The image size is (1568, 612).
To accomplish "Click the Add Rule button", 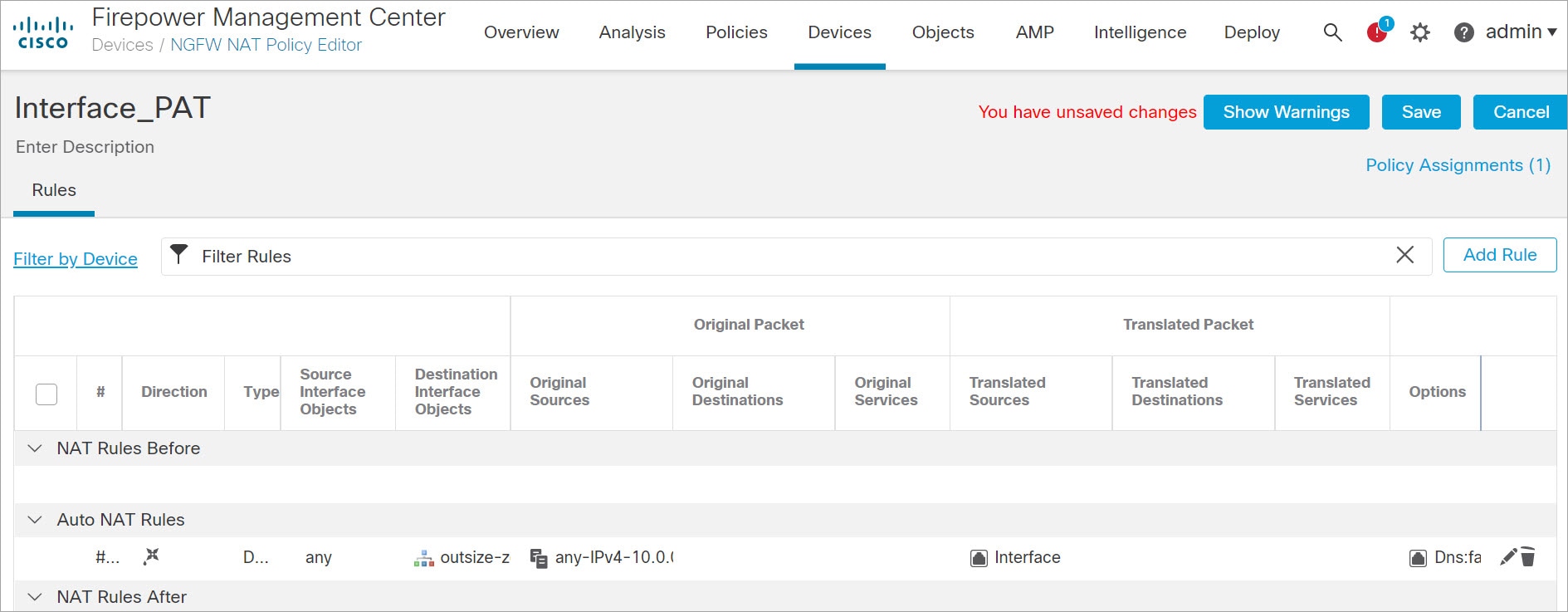I will (1500, 255).
